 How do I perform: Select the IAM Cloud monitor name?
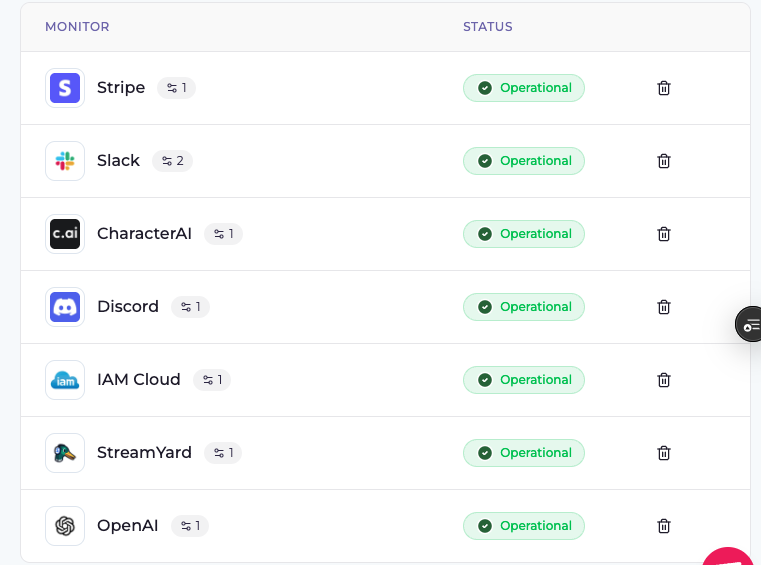139,380
